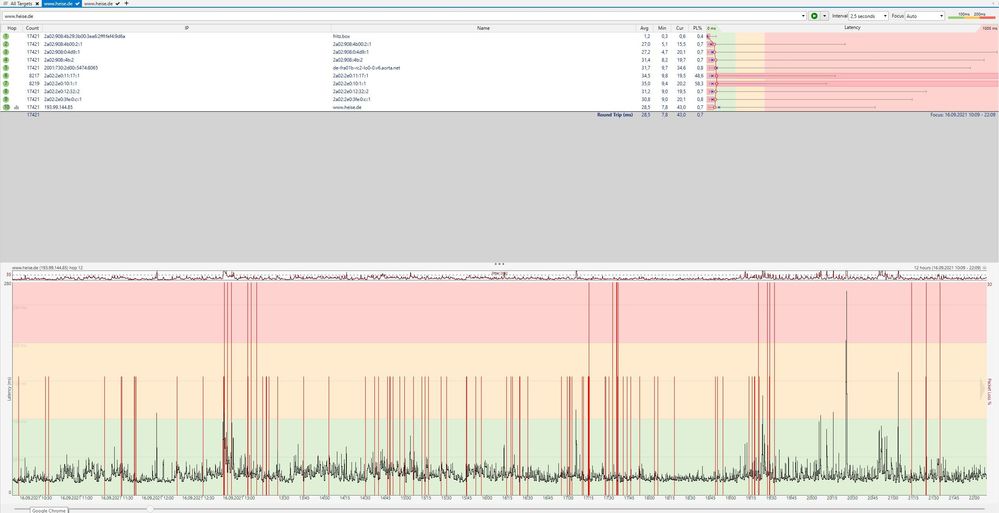Open the Interval dropdown

[x=867, y=16]
